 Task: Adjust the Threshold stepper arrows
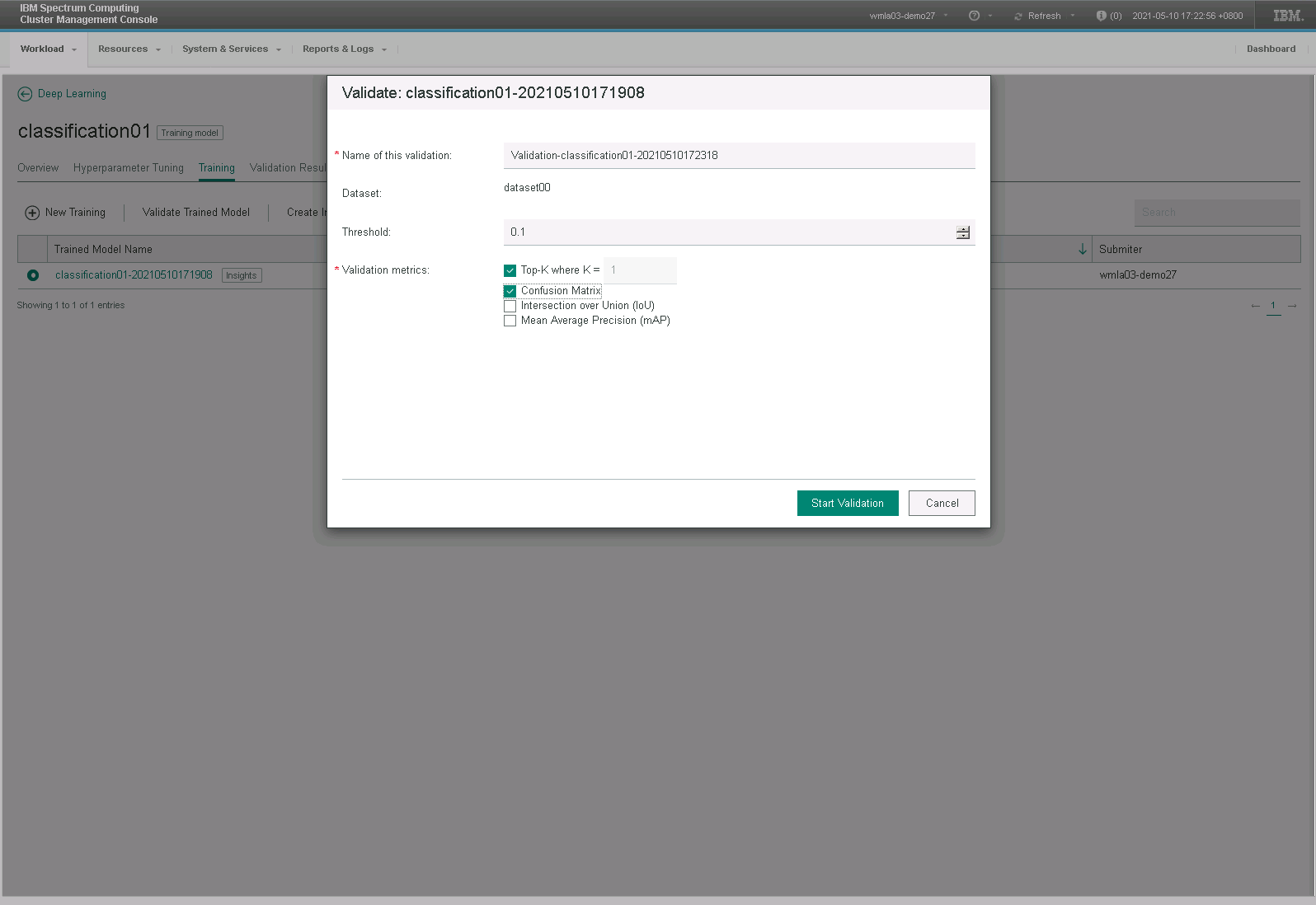point(963,232)
